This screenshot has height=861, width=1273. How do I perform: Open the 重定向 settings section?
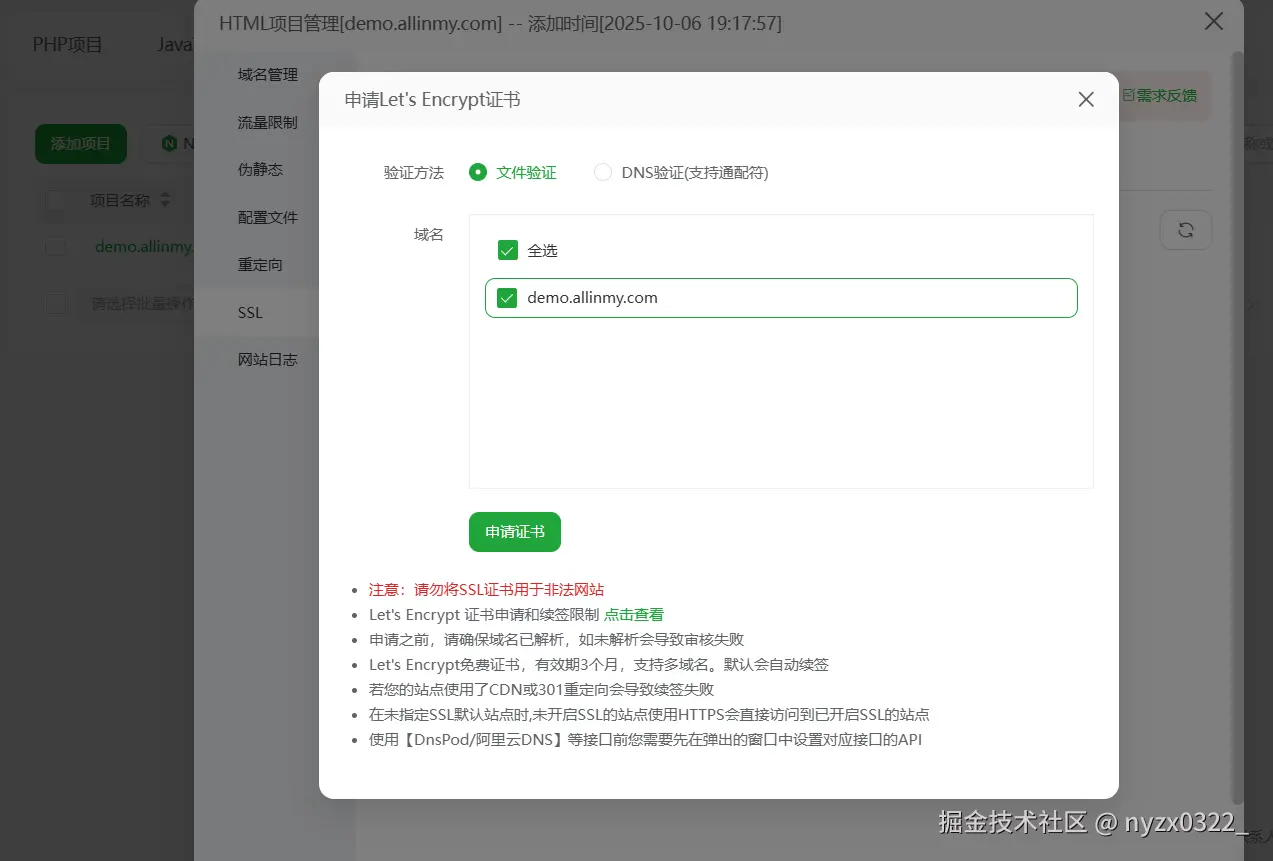tap(261, 264)
